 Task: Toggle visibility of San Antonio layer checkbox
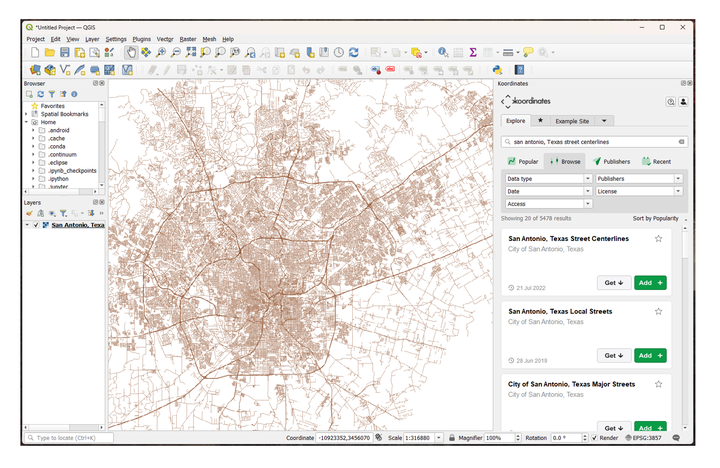[x=36, y=225]
